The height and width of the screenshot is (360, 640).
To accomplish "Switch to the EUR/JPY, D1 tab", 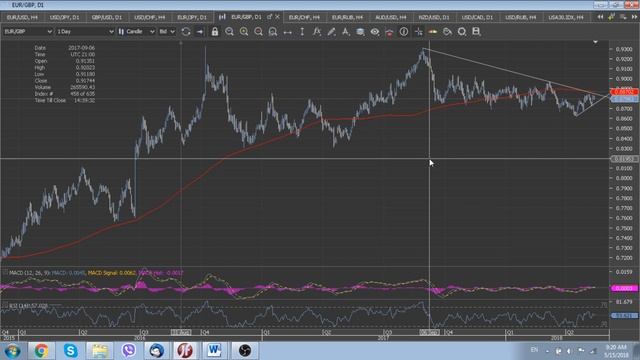I will tap(192, 17).
